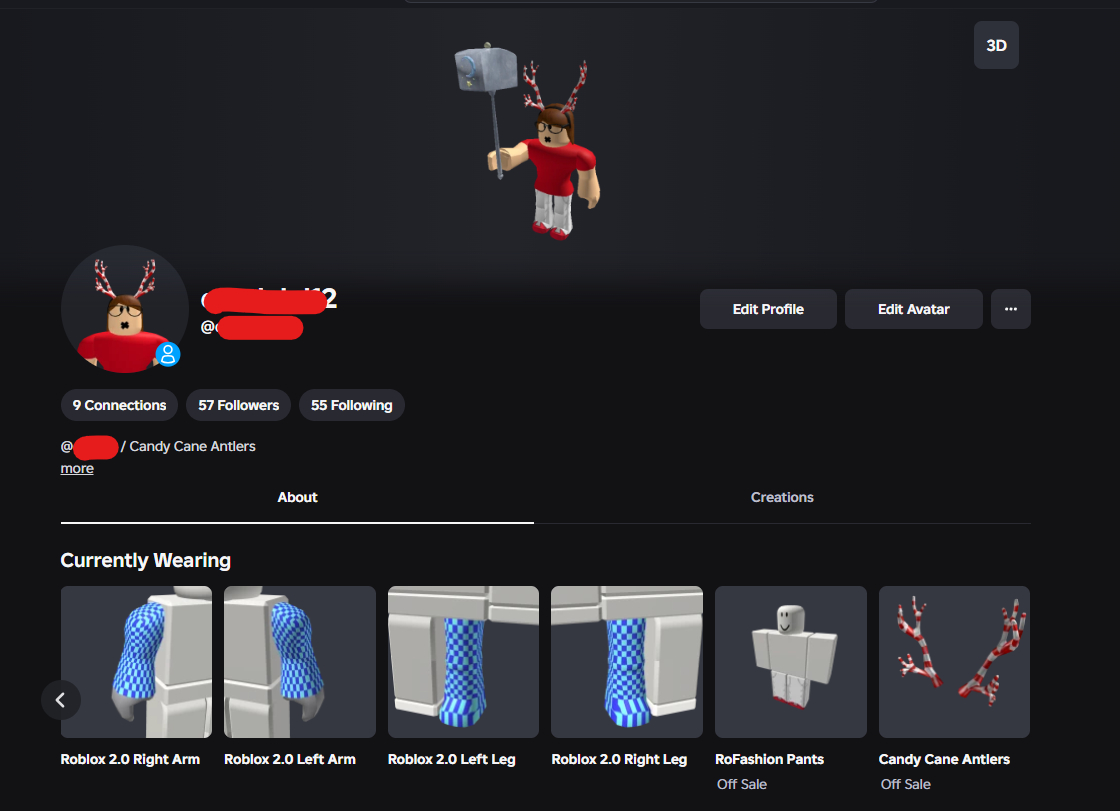Image resolution: width=1120 pixels, height=811 pixels.
Task: Click Off Sale under RoFashion Pants
Action: [x=742, y=785]
